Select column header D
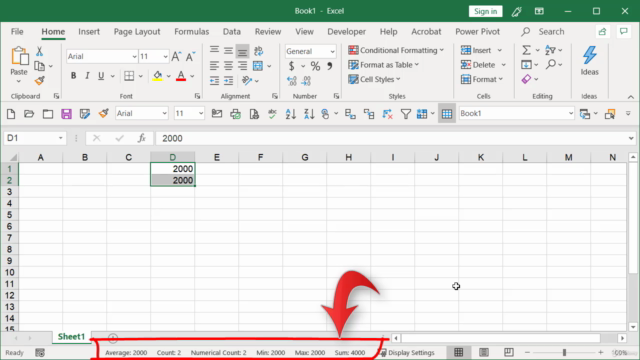Screen dimensions: 640x360 [173, 157]
